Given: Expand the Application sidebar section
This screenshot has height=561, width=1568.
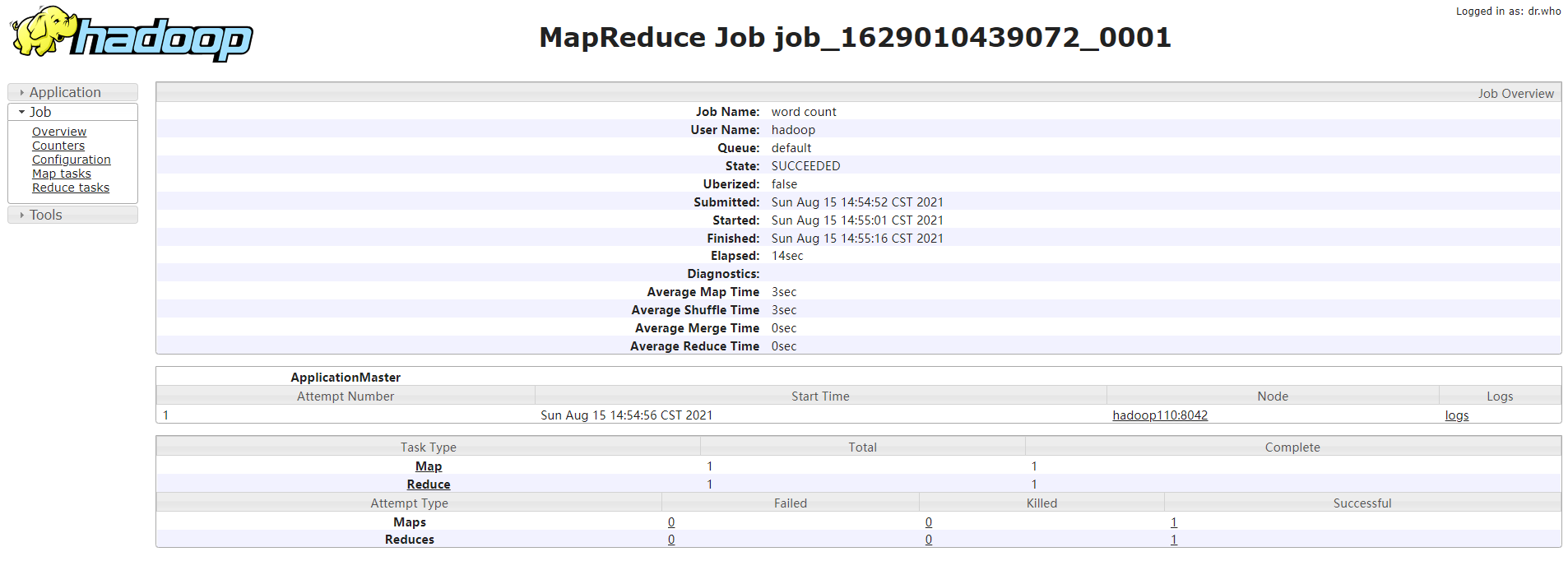Looking at the screenshot, I should 72,92.
